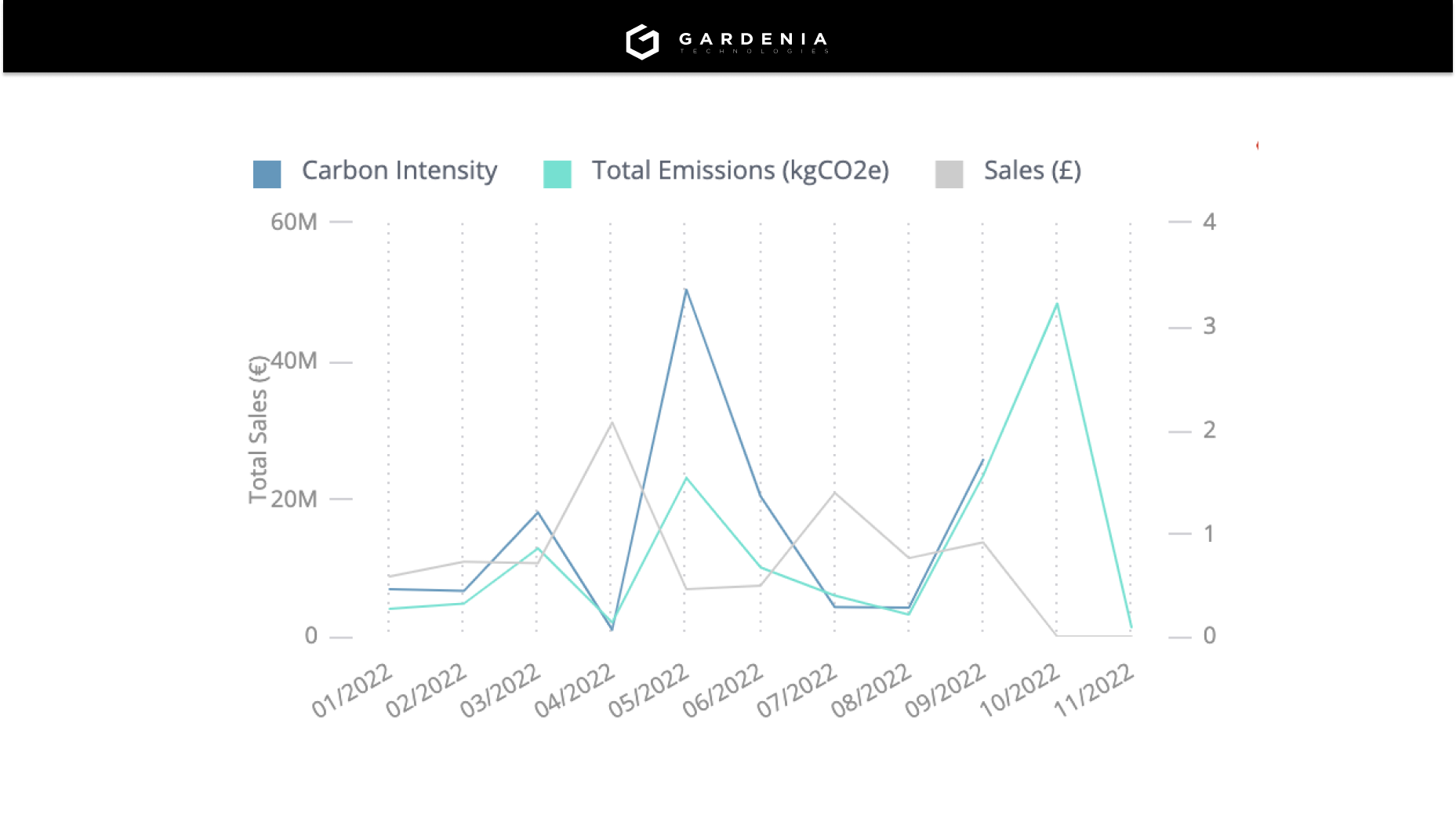Click the Carbon Intensity legend label
Viewport: 1456px width, 814px height.
point(400,171)
